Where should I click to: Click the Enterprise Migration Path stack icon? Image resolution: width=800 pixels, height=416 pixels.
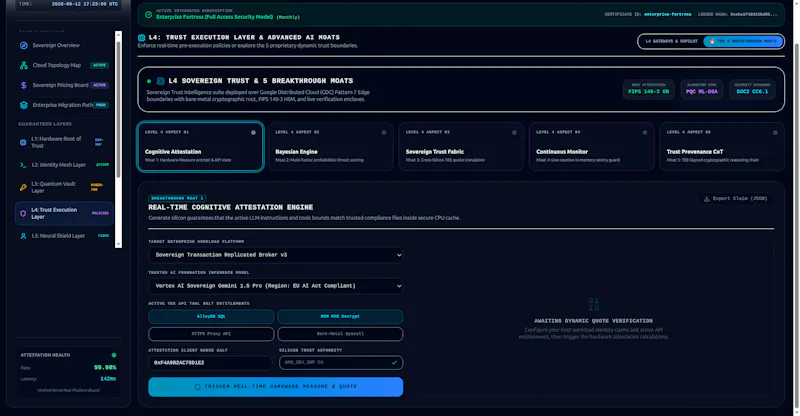click(x=23, y=105)
